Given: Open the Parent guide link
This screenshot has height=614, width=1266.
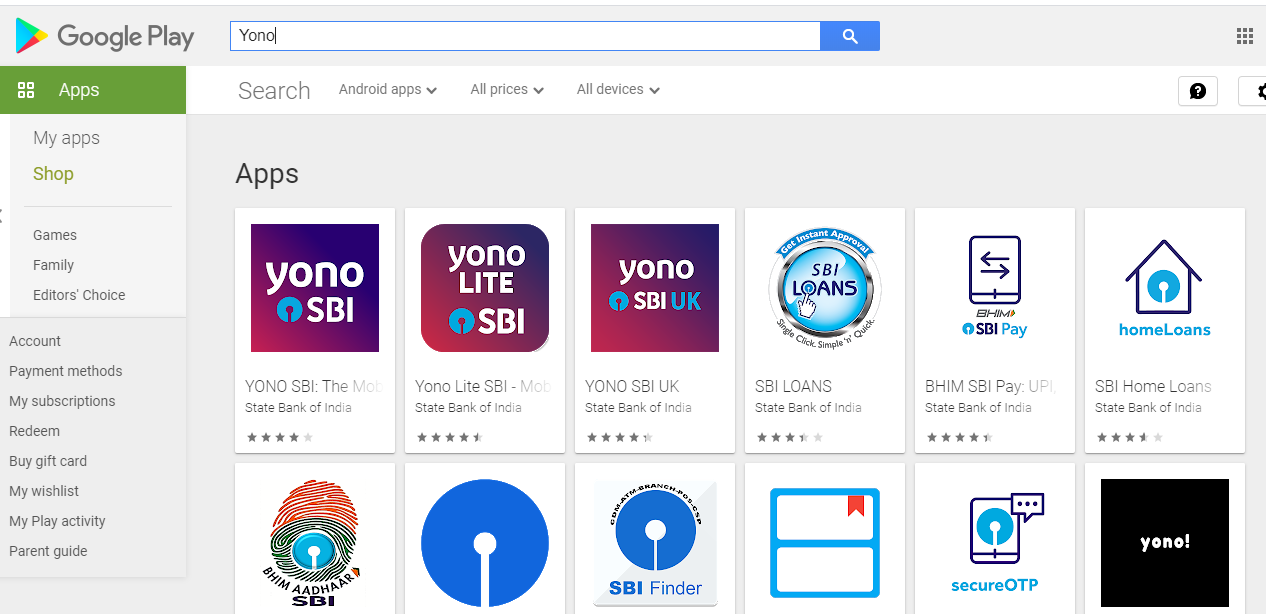Looking at the screenshot, I should point(48,551).
